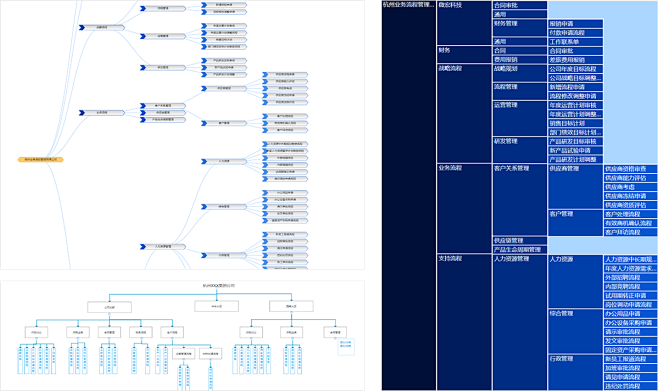Select the middle second-level org chart box
Screen dimensions: 658x391
(217, 306)
